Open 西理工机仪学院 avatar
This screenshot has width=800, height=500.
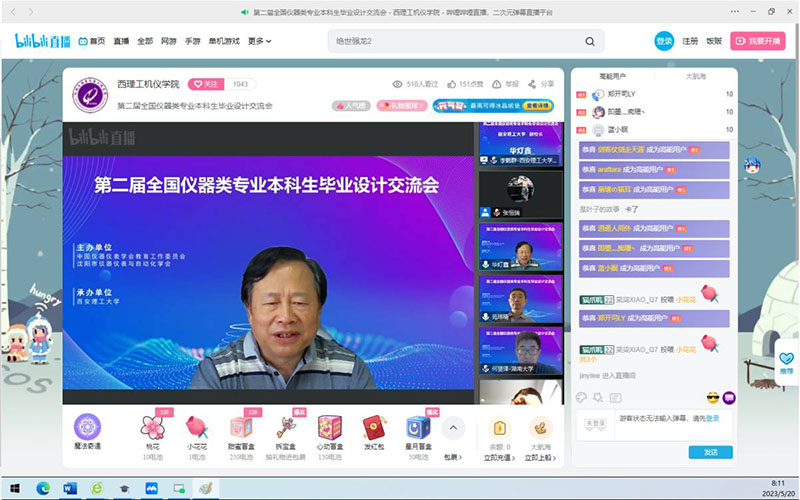pyautogui.click(x=90, y=95)
